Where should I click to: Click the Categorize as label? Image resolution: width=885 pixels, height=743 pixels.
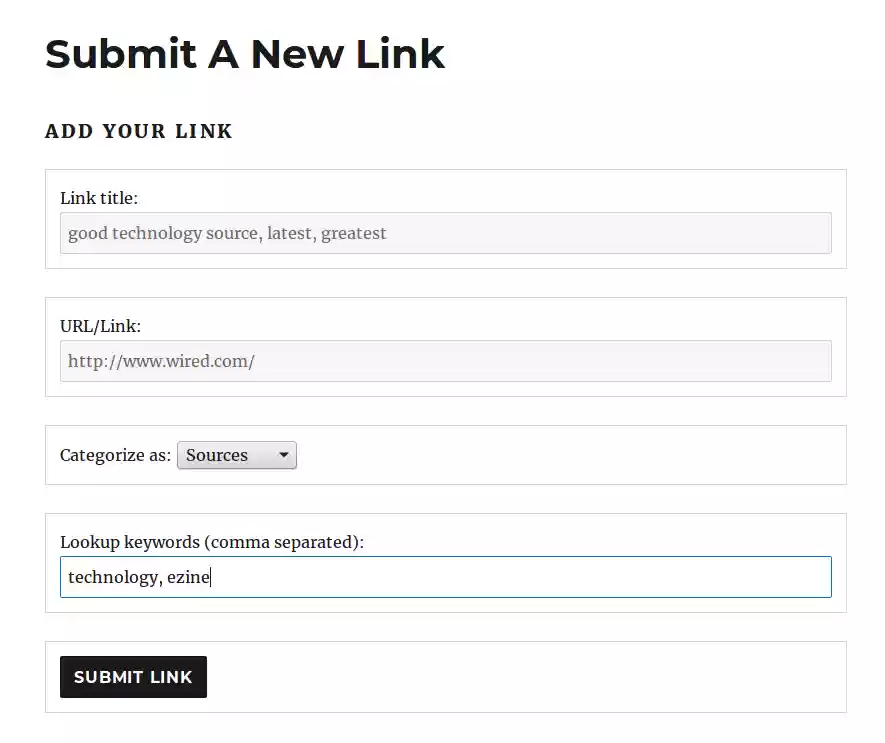click(x=114, y=455)
